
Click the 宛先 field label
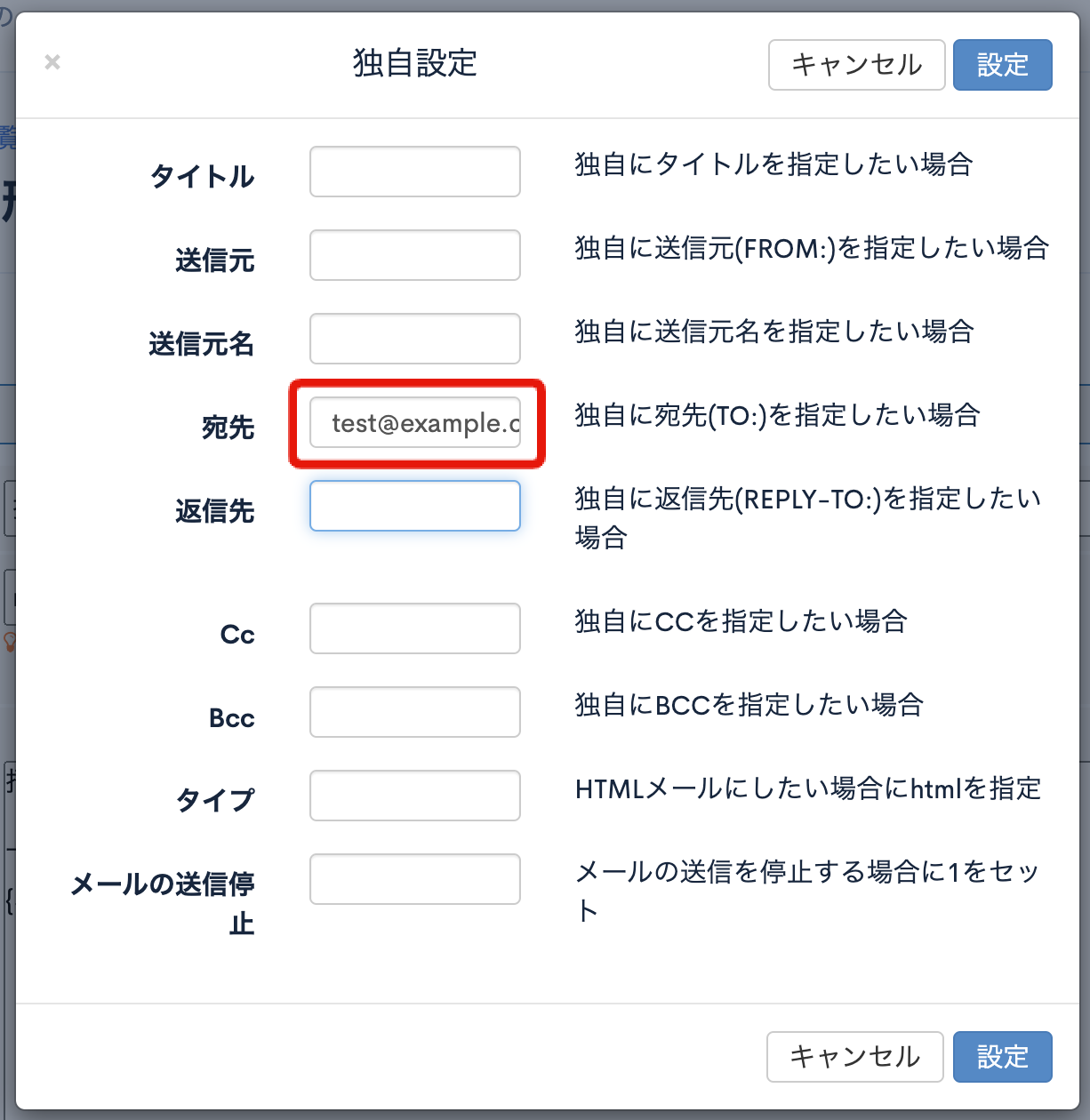(228, 427)
